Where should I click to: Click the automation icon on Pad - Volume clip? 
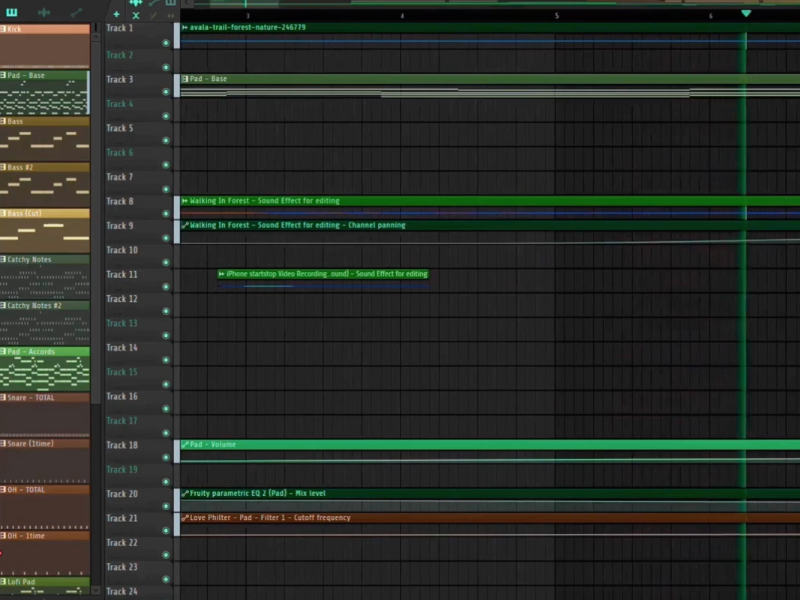185,444
